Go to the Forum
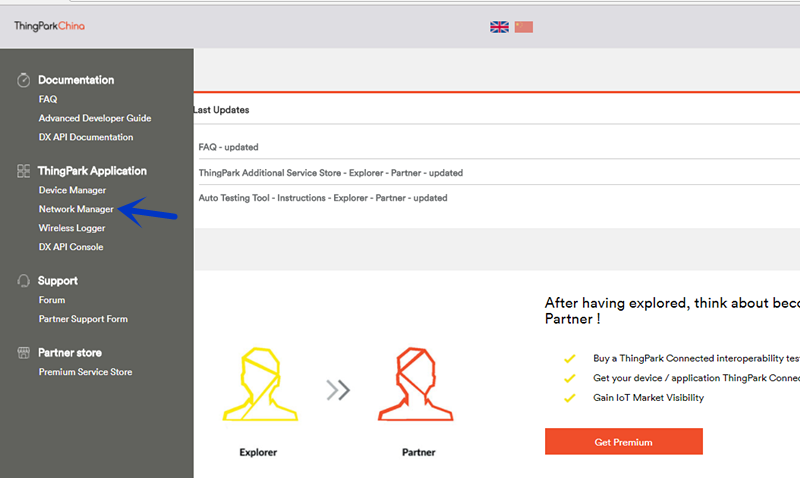This screenshot has width=800, height=478. pos(52,300)
